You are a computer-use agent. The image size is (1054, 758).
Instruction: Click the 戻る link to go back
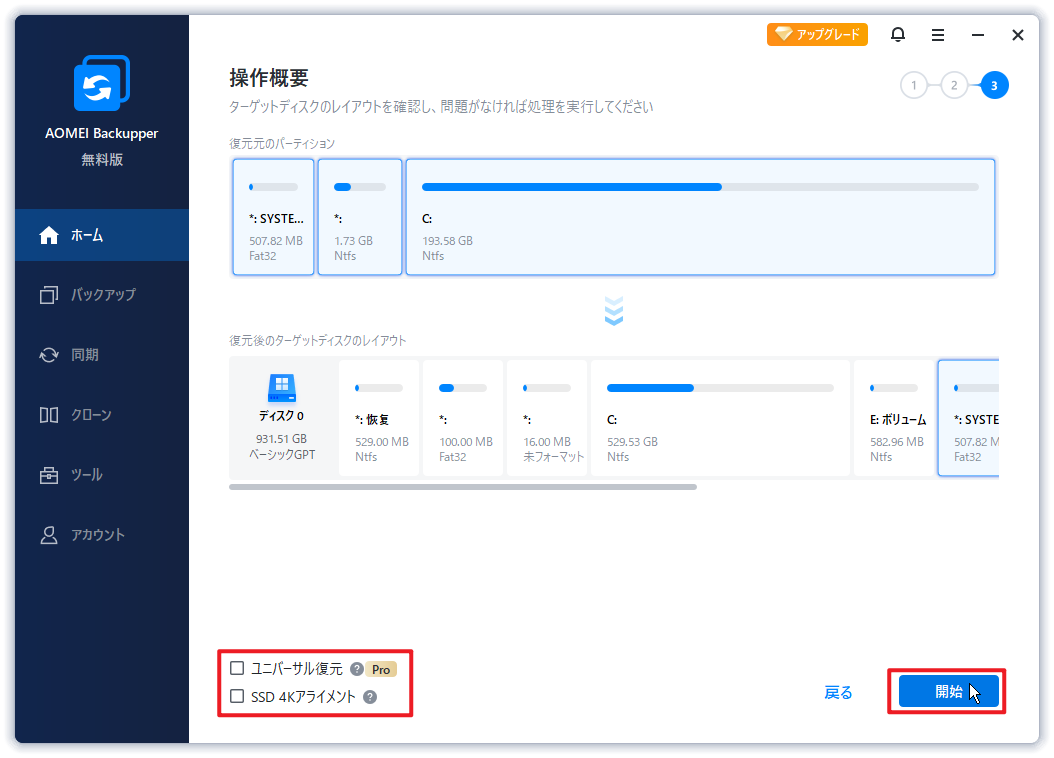(838, 692)
